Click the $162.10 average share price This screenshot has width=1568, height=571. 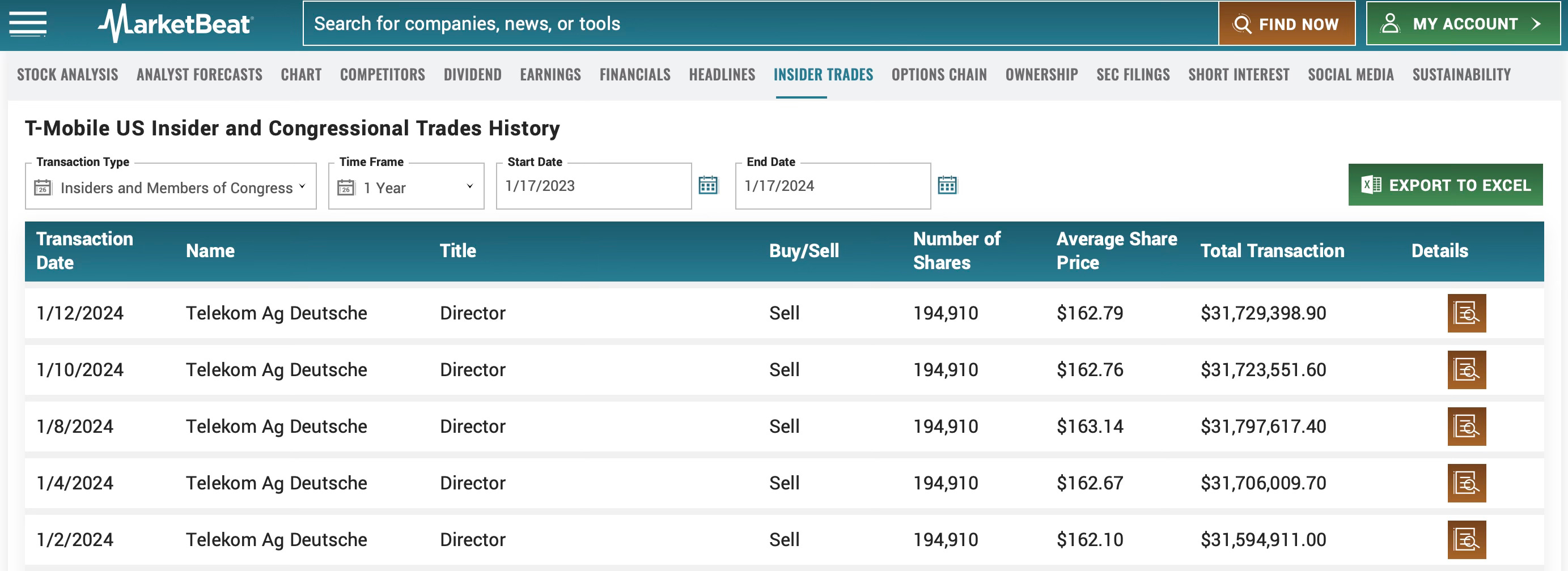pyautogui.click(x=1090, y=539)
